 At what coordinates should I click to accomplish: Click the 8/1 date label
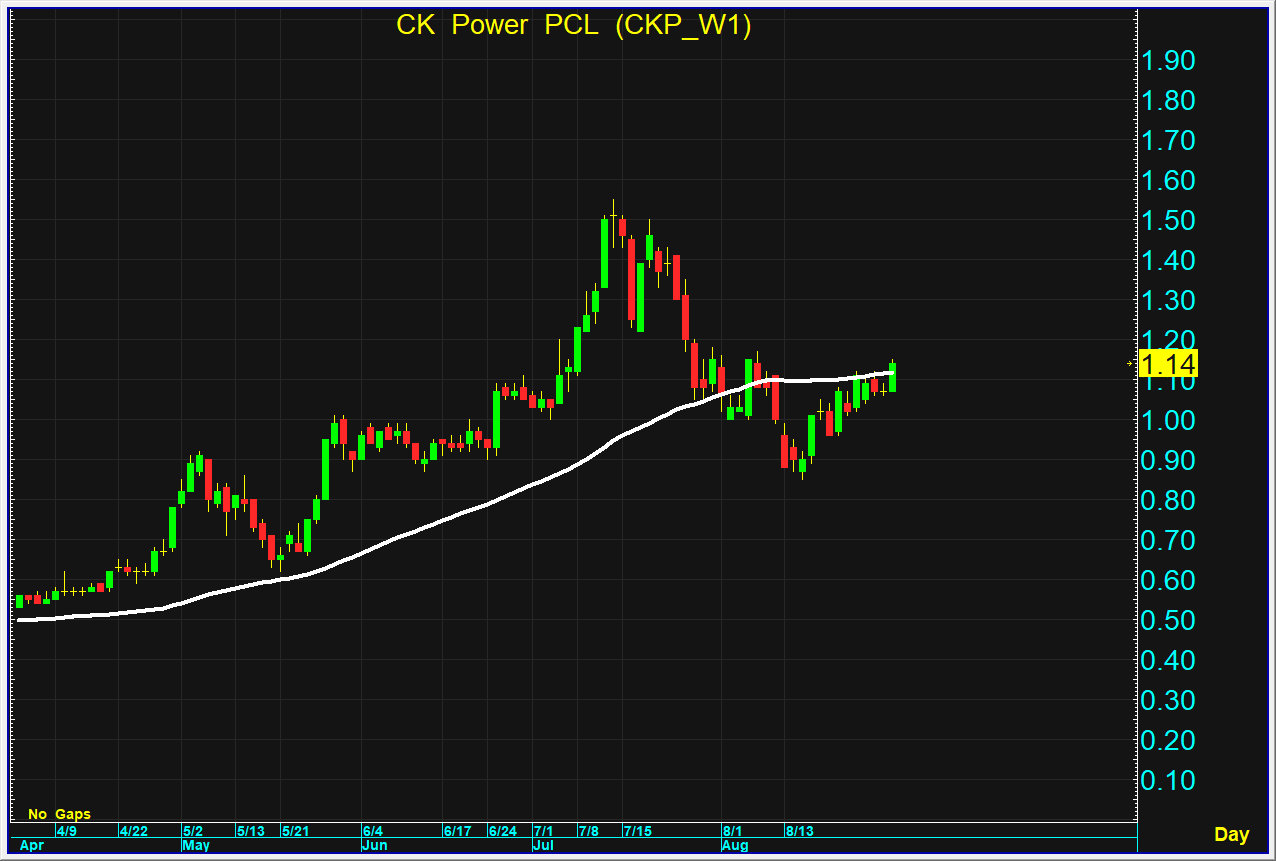733,831
